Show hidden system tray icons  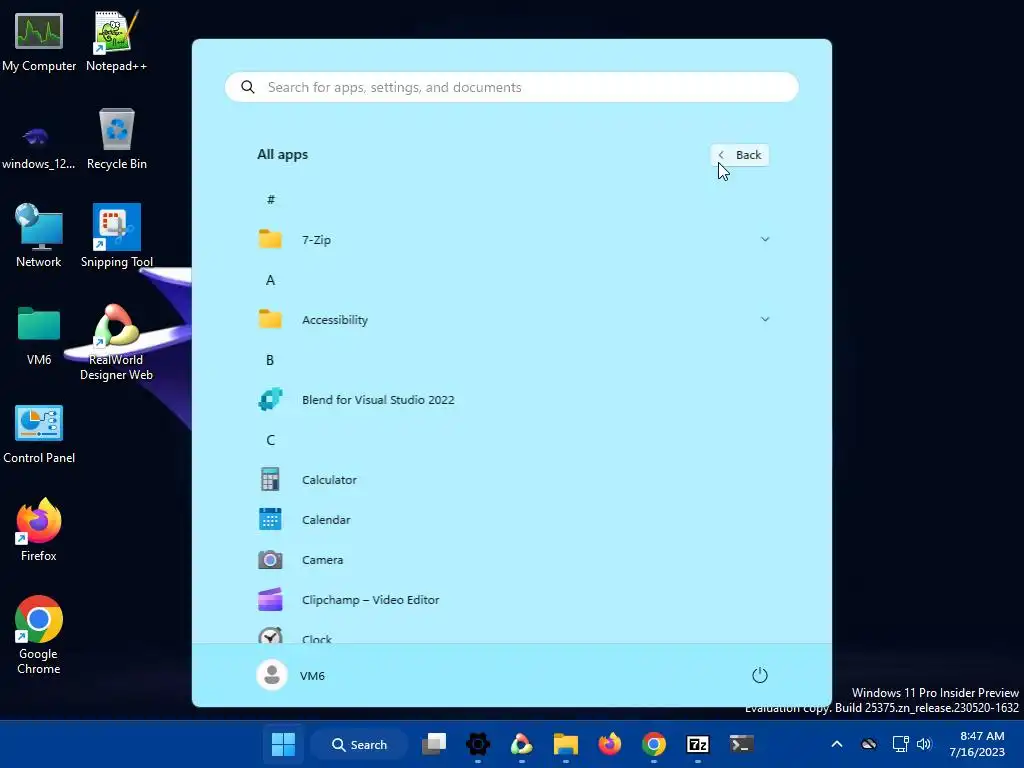pos(837,744)
